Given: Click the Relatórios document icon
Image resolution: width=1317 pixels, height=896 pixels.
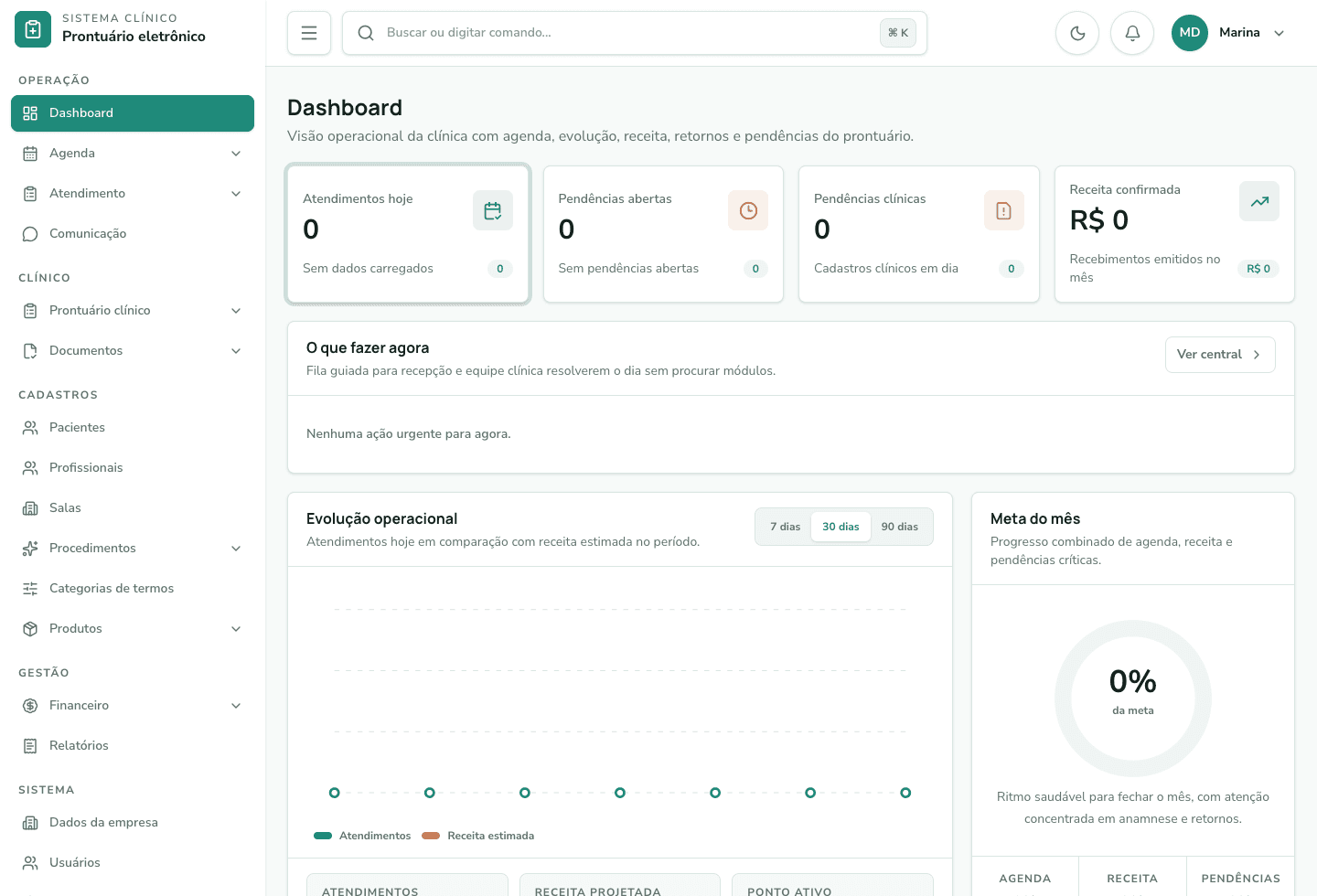Looking at the screenshot, I should pos(30,746).
